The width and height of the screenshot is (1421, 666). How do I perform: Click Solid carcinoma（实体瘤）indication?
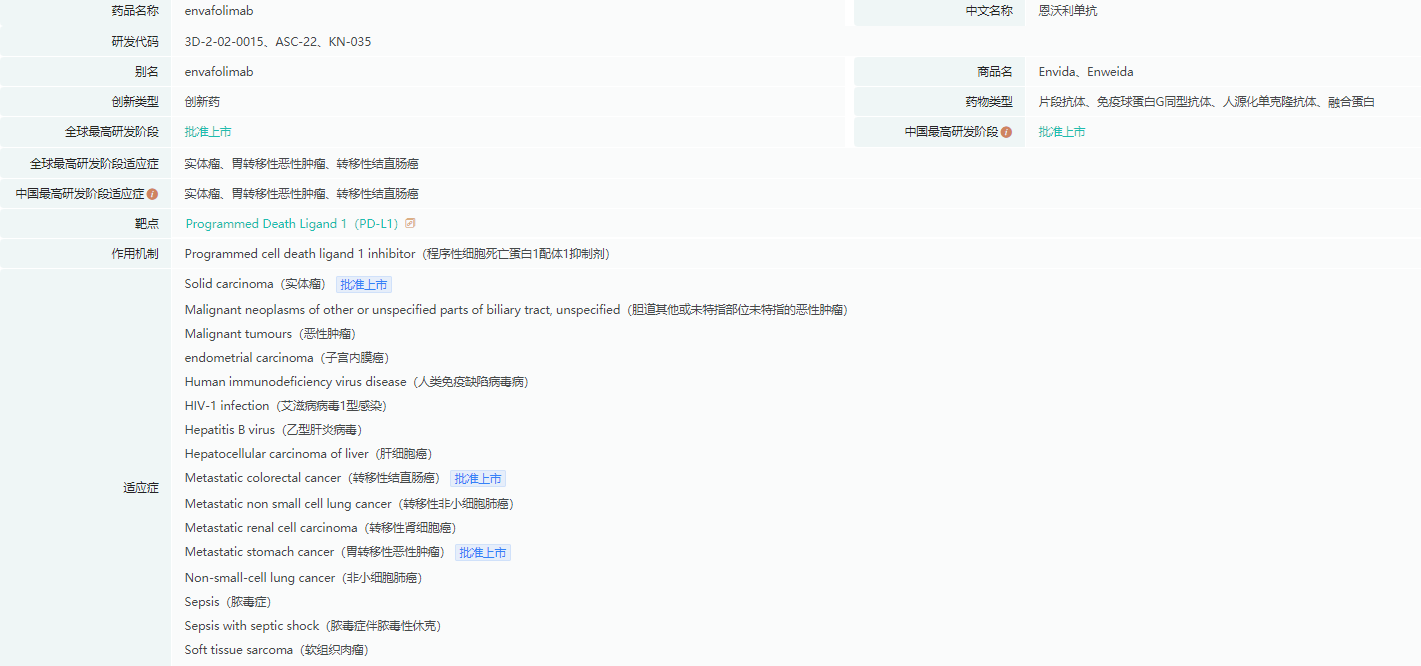coord(256,284)
